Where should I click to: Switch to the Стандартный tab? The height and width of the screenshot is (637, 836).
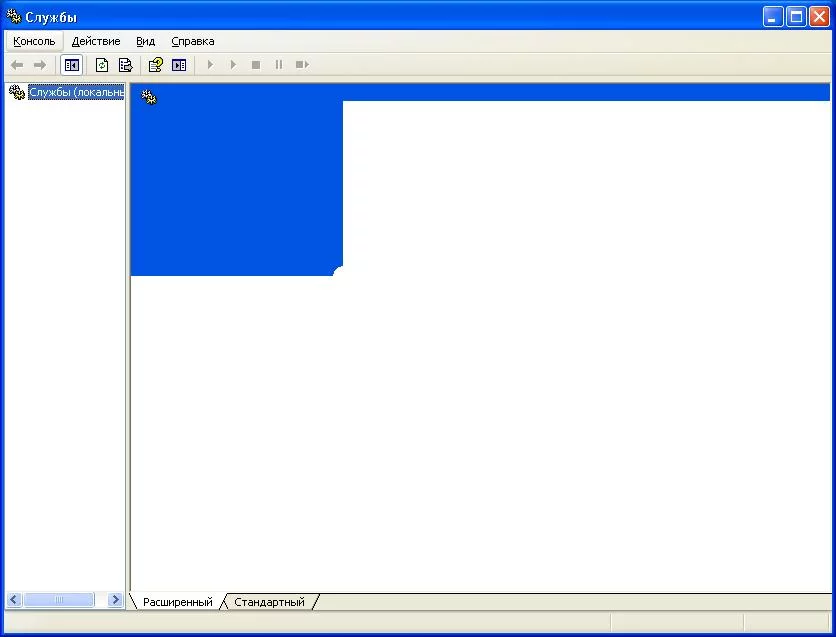click(x=269, y=602)
